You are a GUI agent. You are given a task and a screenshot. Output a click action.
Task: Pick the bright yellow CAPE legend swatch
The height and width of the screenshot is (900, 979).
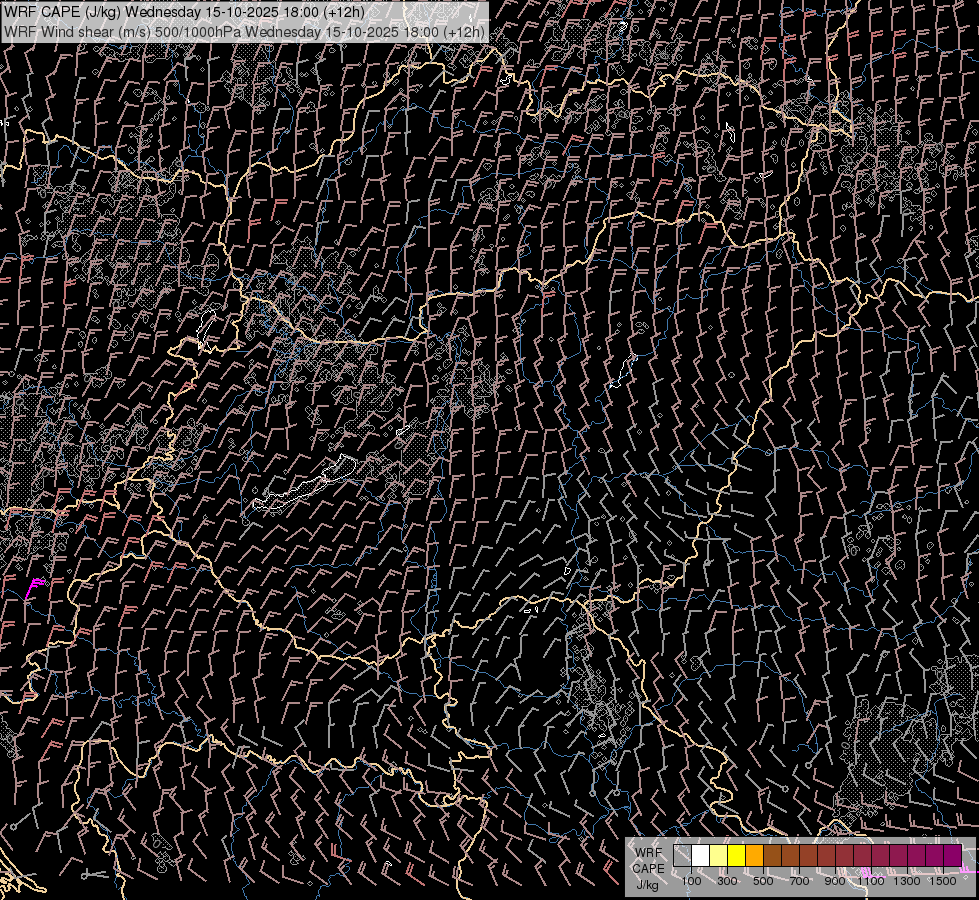point(736,856)
